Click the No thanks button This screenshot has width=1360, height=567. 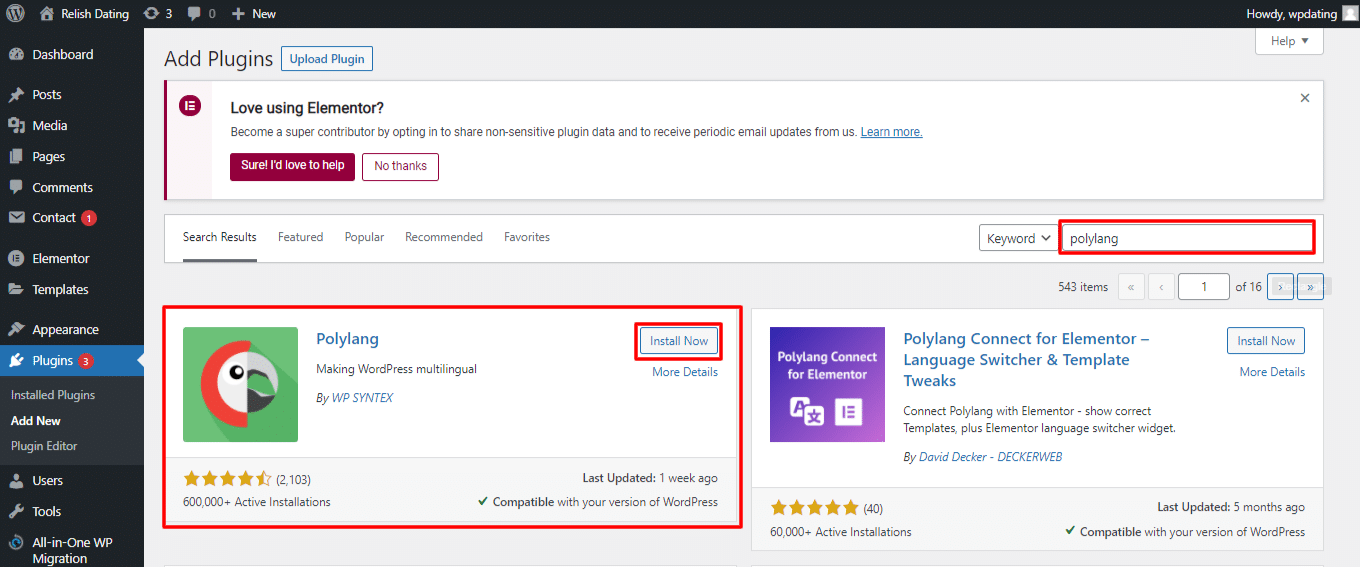[400, 166]
